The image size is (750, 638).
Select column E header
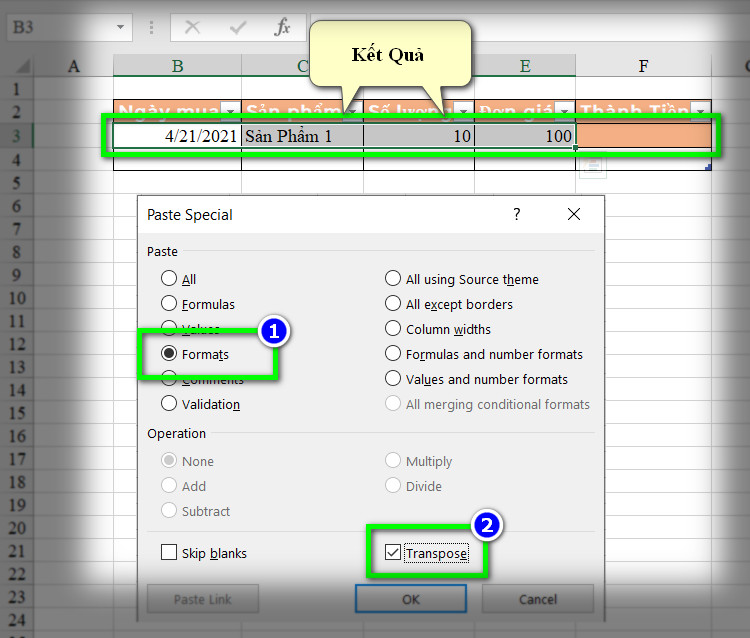coord(525,66)
